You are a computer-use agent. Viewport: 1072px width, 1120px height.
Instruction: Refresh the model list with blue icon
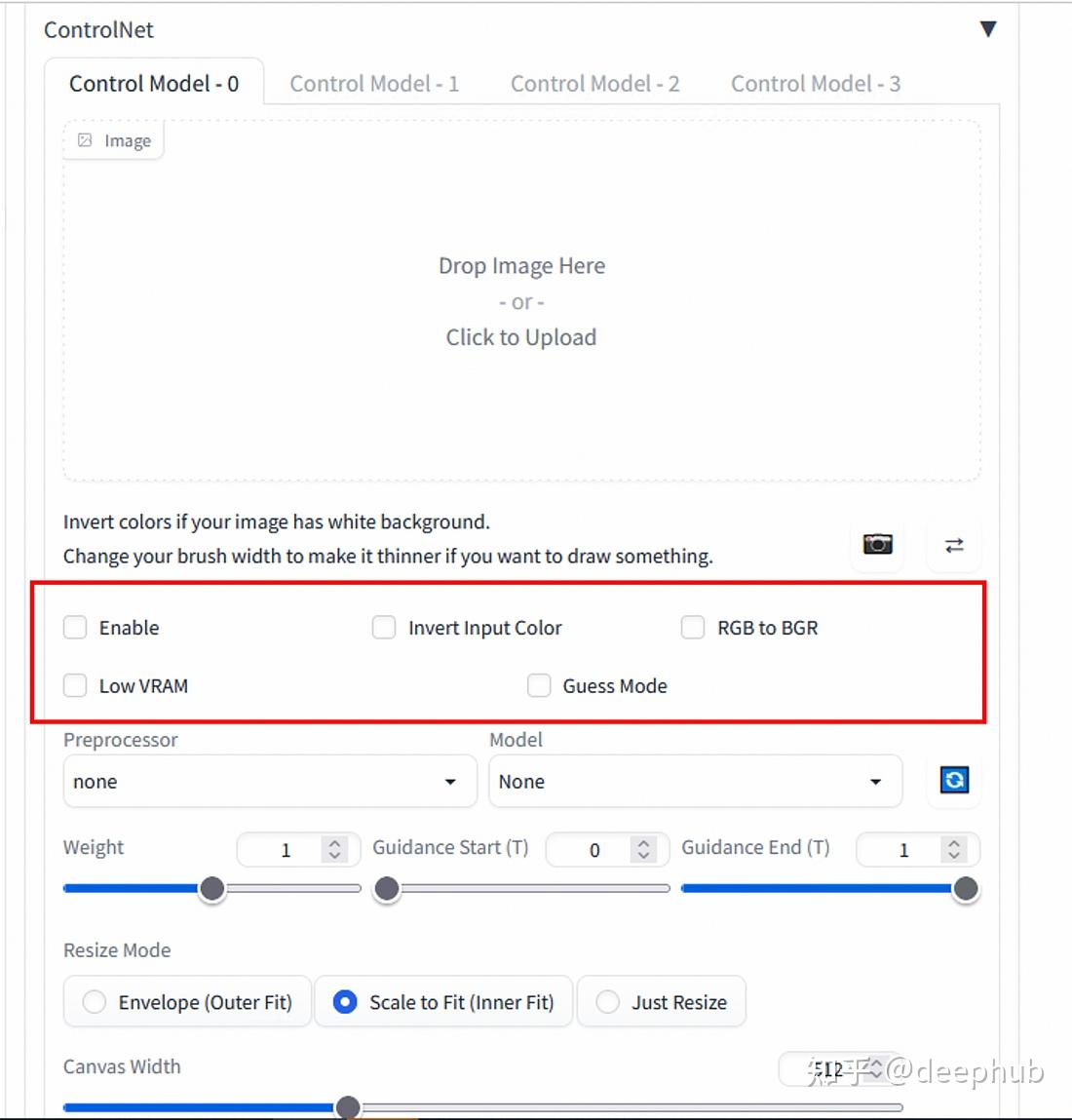954,779
